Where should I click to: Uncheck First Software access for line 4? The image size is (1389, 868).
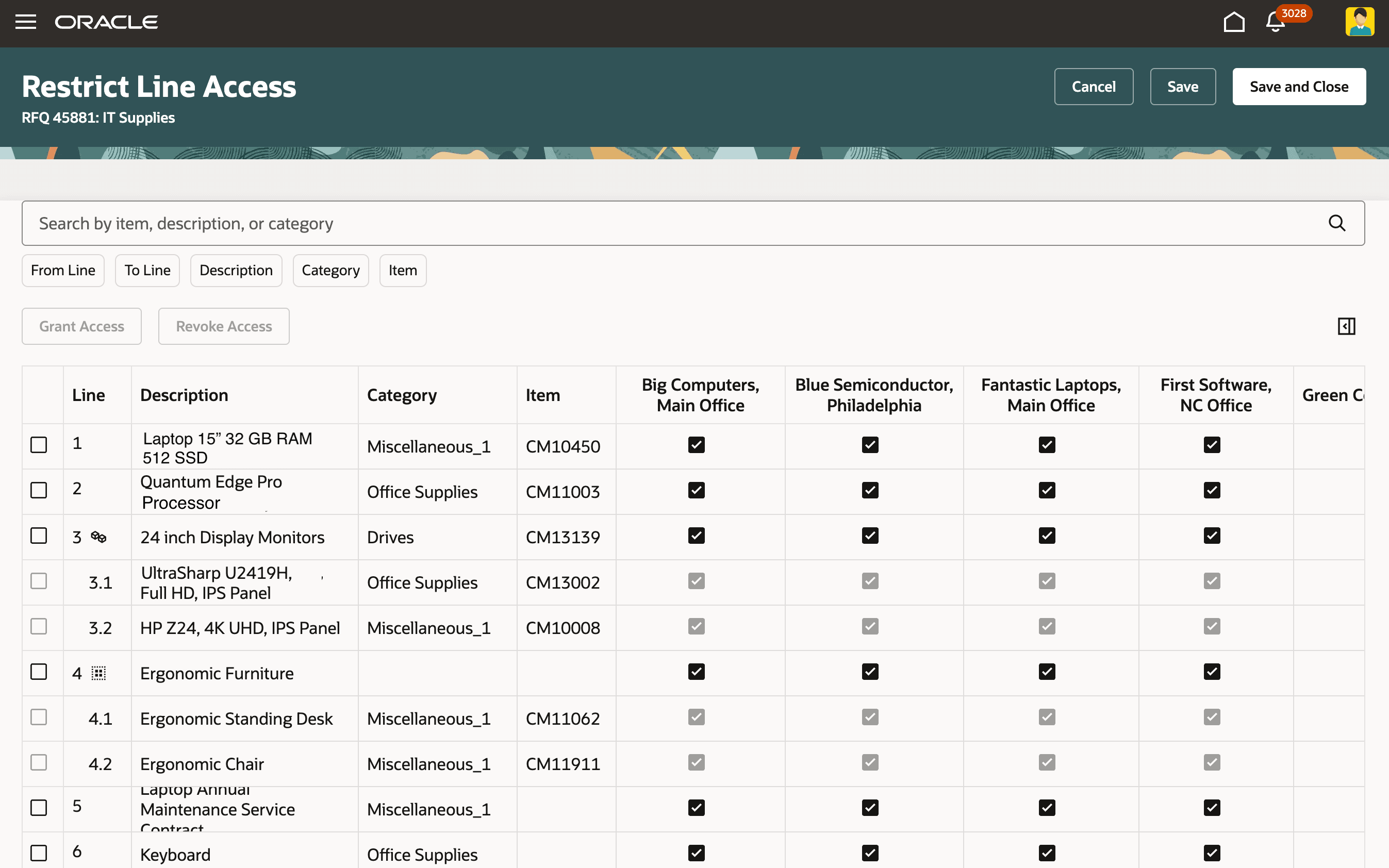point(1212,672)
